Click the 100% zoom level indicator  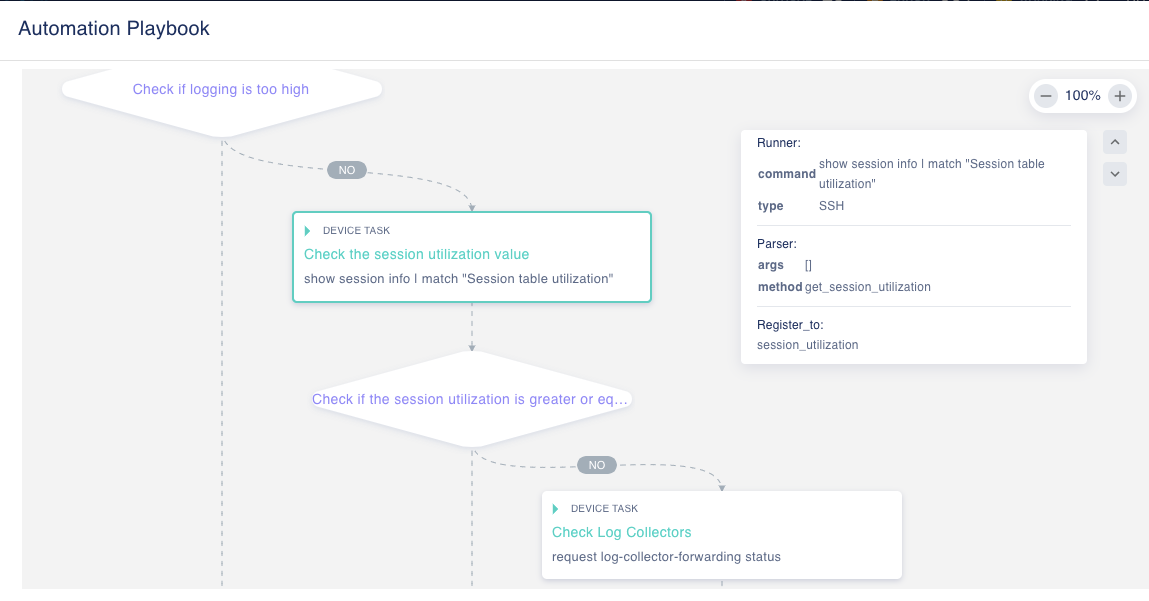(1082, 96)
